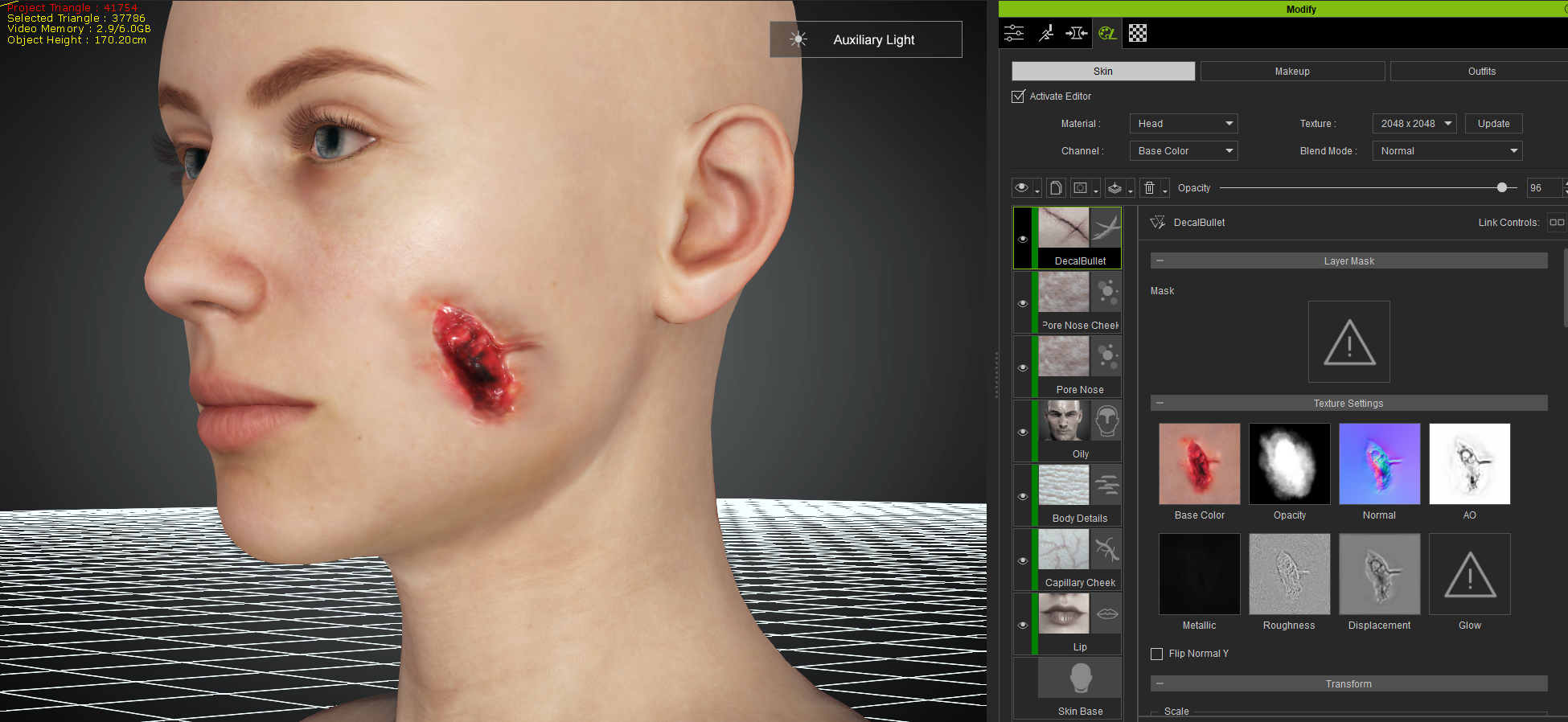
Task: Click the Update texture button
Action: pos(1493,124)
